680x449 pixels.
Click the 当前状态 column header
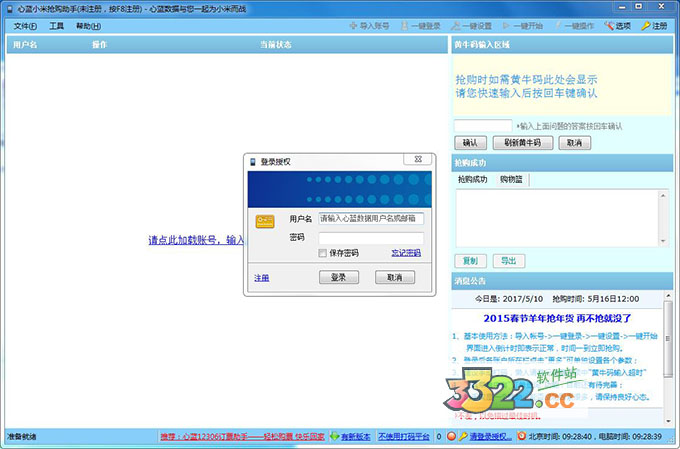click(x=276, y=45)
